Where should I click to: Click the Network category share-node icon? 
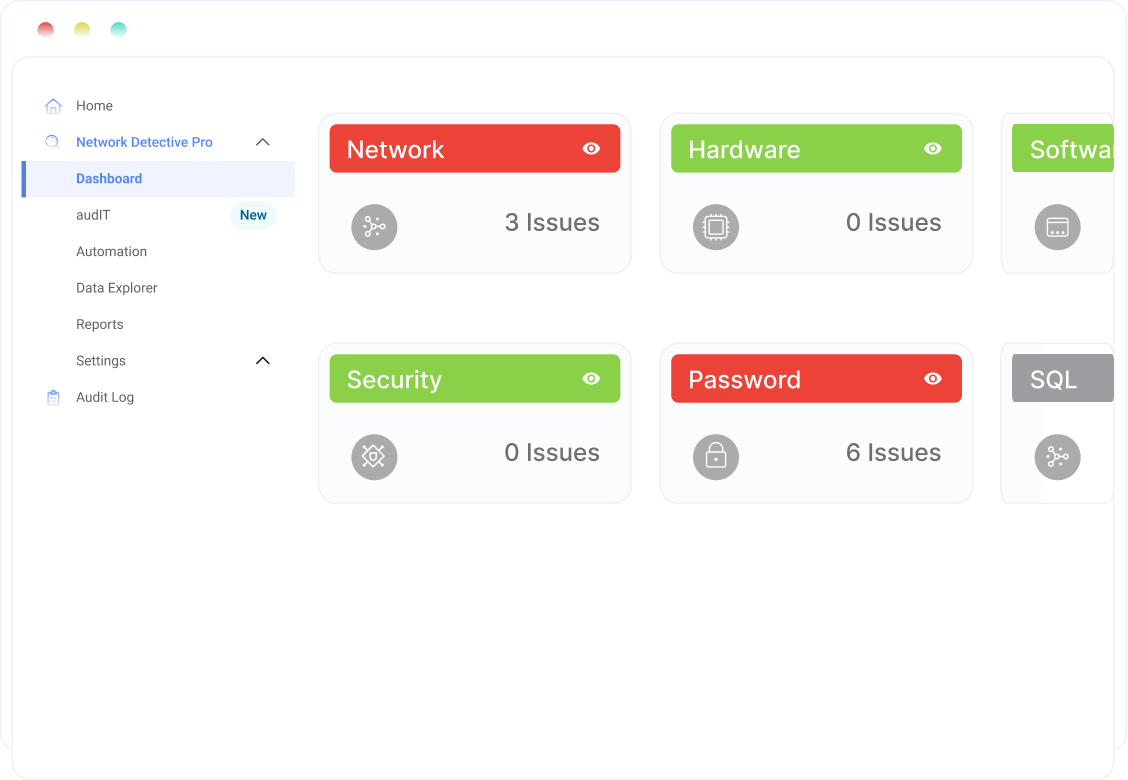coord(374,227)
